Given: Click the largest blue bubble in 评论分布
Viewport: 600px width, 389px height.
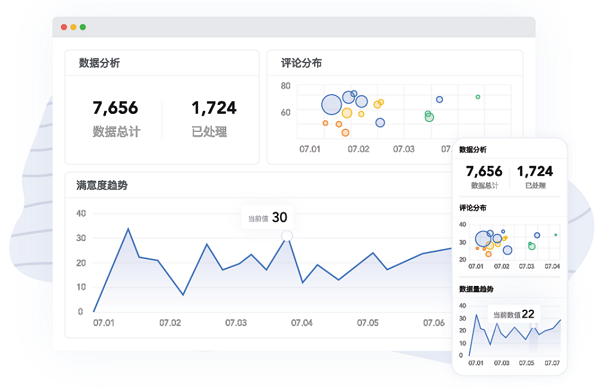Looking at the screenshot, I should click(331, 104).
